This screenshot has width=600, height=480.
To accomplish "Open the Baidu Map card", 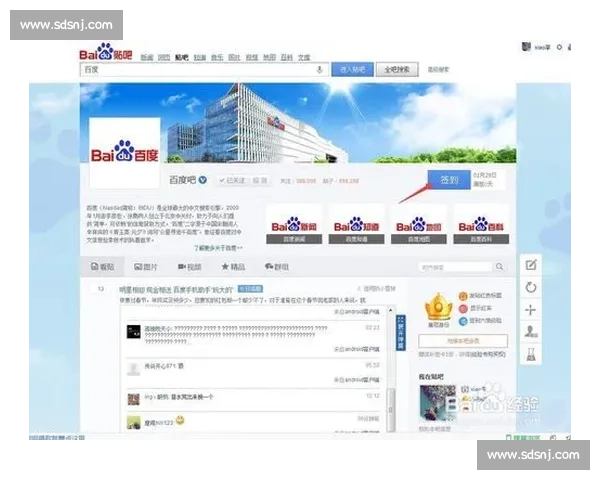I will (419, 224).
